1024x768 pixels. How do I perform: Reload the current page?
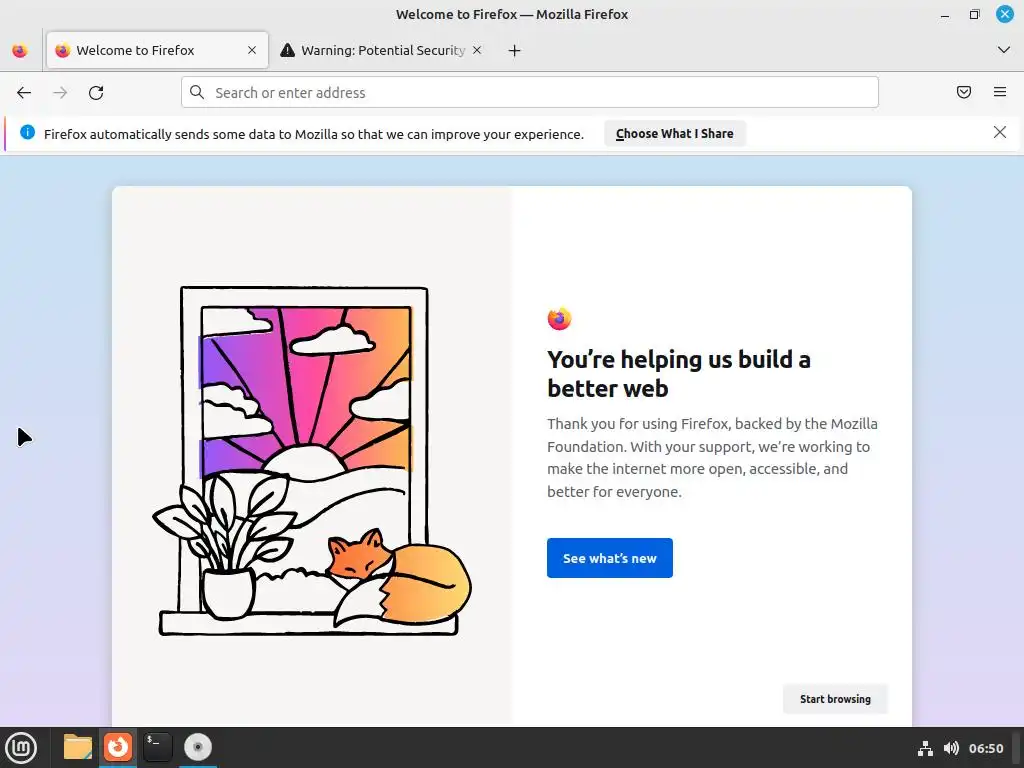pos(96,93)
